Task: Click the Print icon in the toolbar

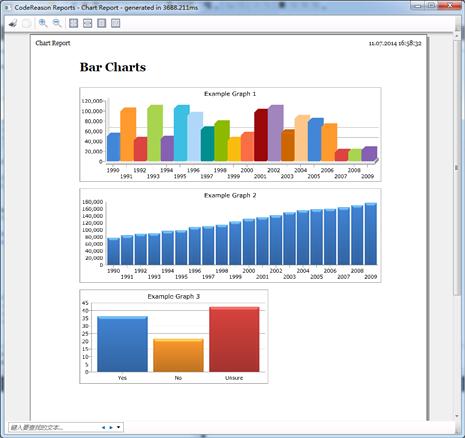Action: [13, 23]
